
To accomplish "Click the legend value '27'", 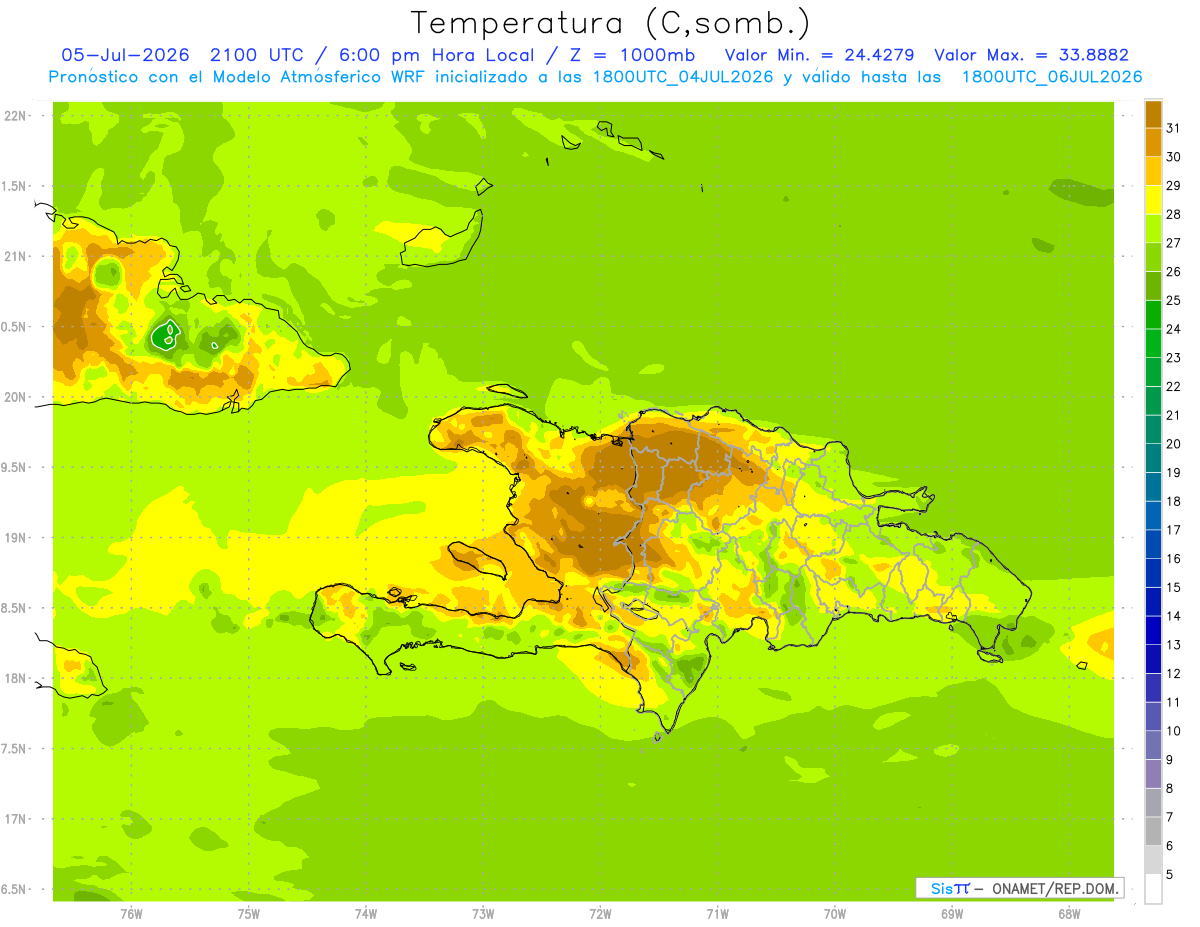I will (x=1173, y=243).
